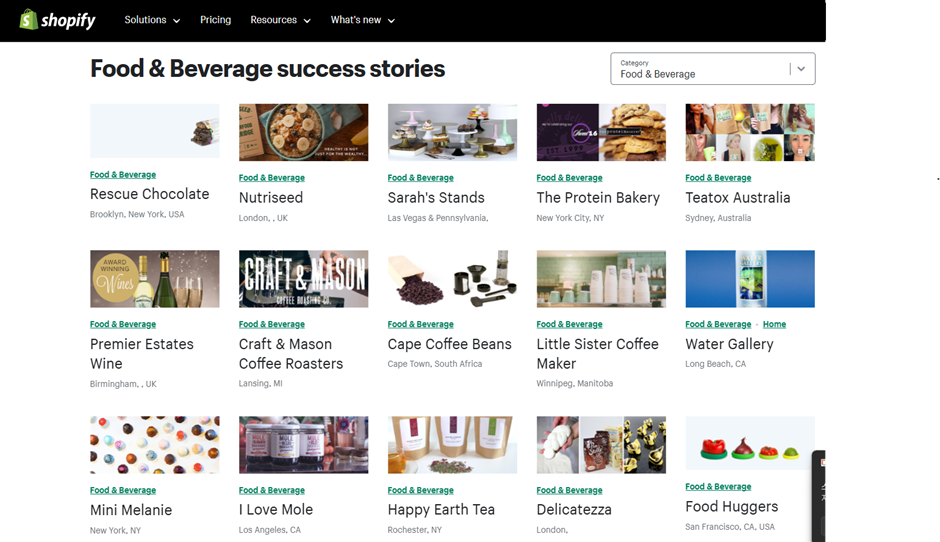Image resolution: width=940 pixels, height=542 pixels.
Task: Expand the Resources dropdown
Action: (280, 20)
